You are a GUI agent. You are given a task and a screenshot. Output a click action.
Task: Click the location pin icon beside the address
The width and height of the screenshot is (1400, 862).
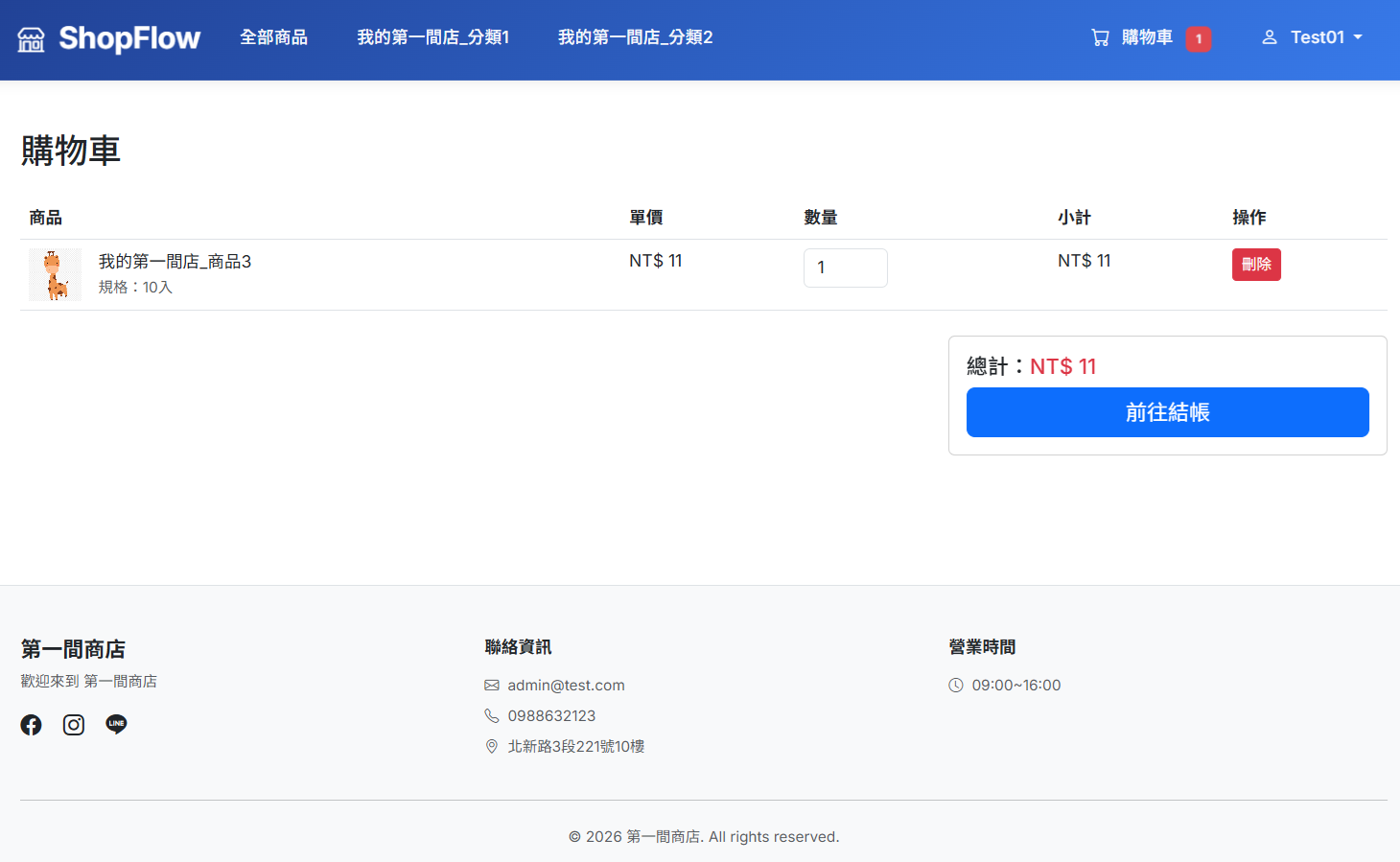click(x=491, y=746)
